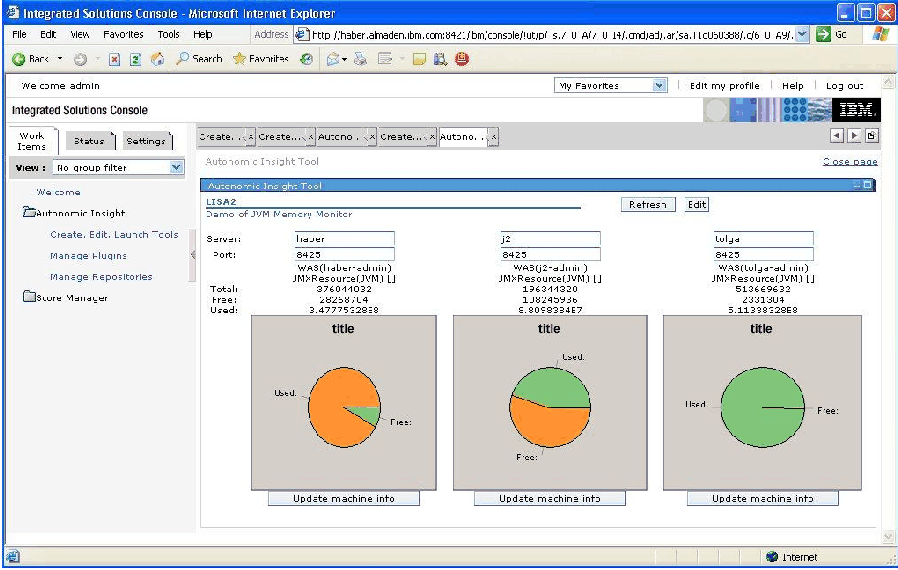Click the browser Back button

[31, 59]
